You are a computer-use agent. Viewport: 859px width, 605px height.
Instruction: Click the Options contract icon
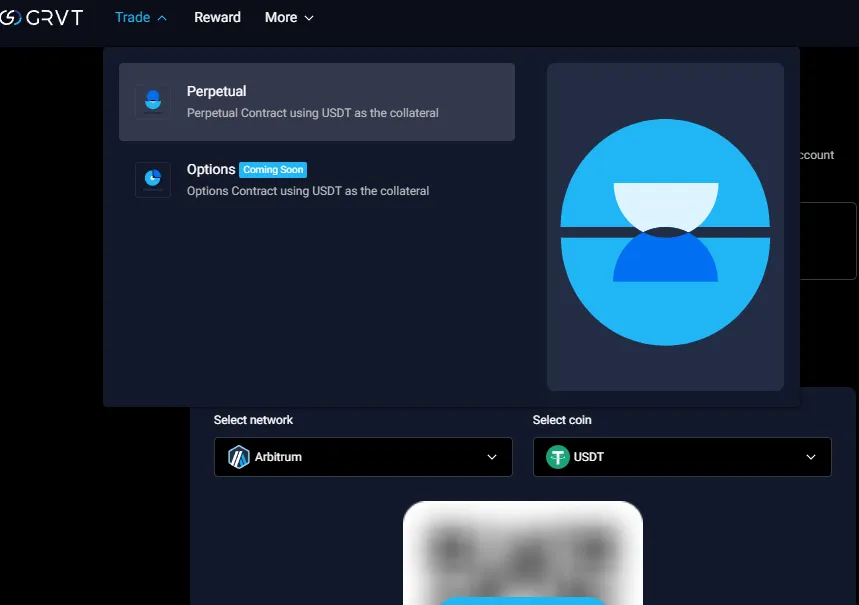(153, 179)
